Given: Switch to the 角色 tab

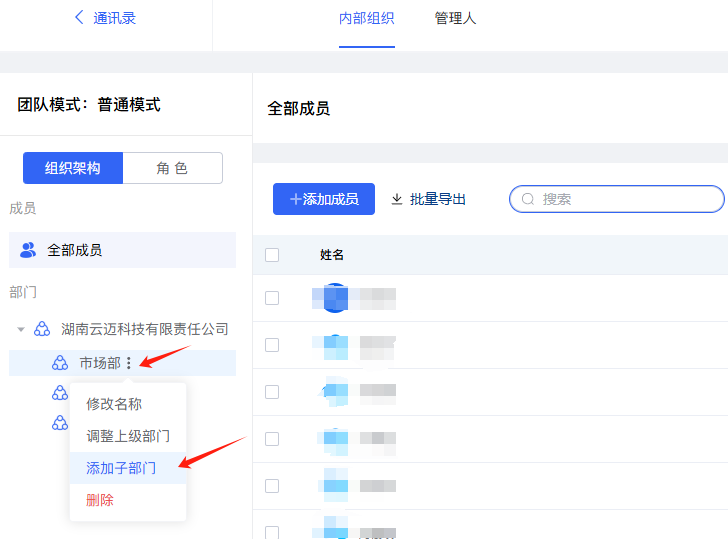Looking at the screenshot, I should coord(172,168).
